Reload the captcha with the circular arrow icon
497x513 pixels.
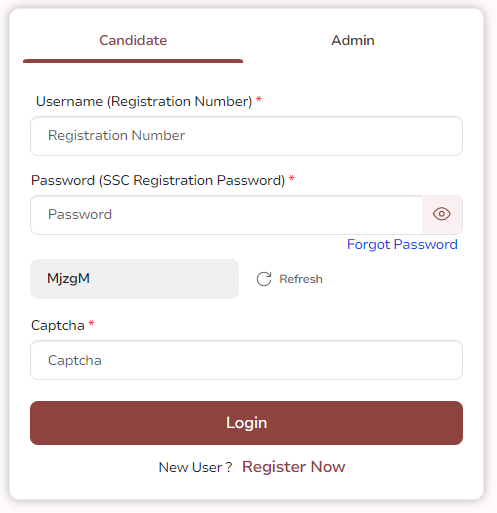[264, 279]
